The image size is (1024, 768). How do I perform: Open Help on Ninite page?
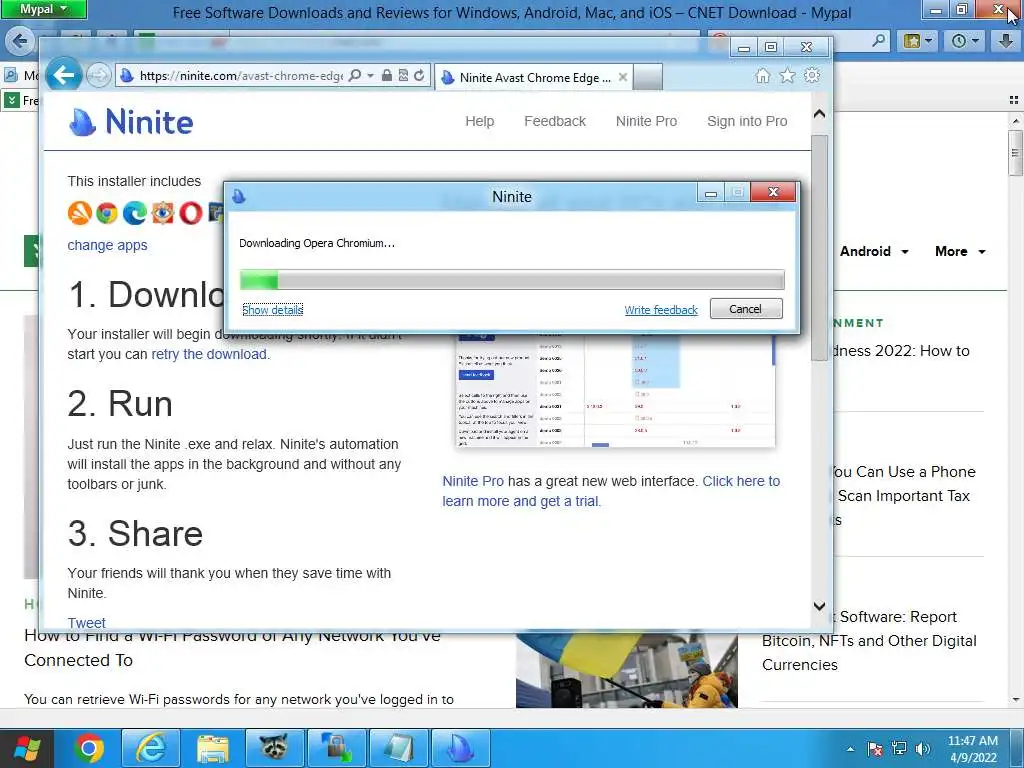479,121
